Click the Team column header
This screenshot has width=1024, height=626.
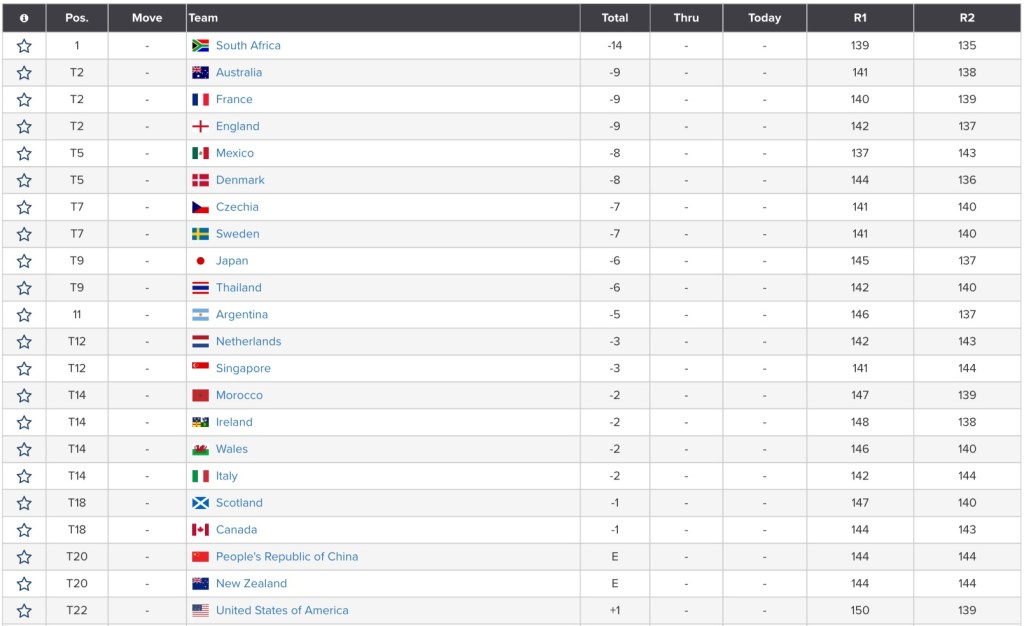(203, 18)
